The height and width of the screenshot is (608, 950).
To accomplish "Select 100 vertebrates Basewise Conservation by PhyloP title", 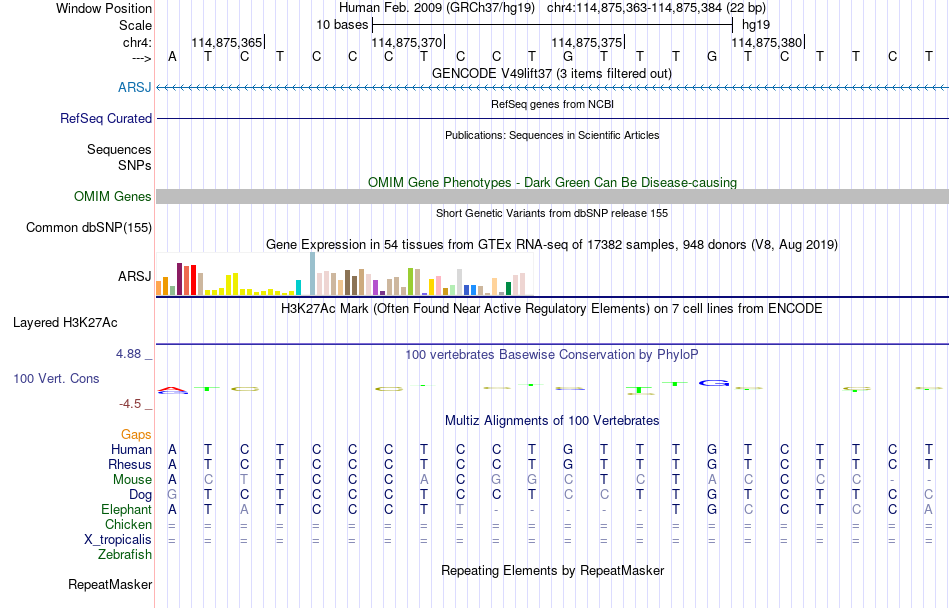I will (x=551, y=354).
